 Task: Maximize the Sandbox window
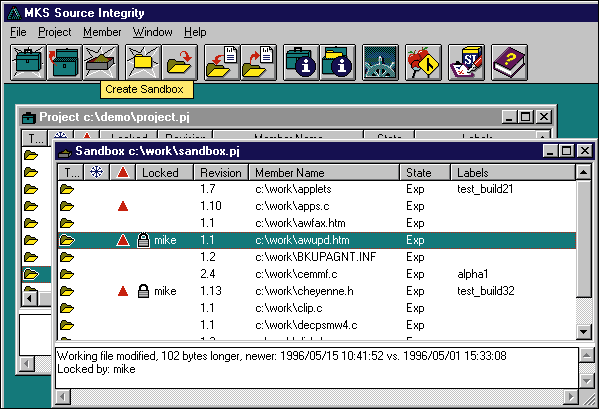pyautogui.click(x=567, y=151)
